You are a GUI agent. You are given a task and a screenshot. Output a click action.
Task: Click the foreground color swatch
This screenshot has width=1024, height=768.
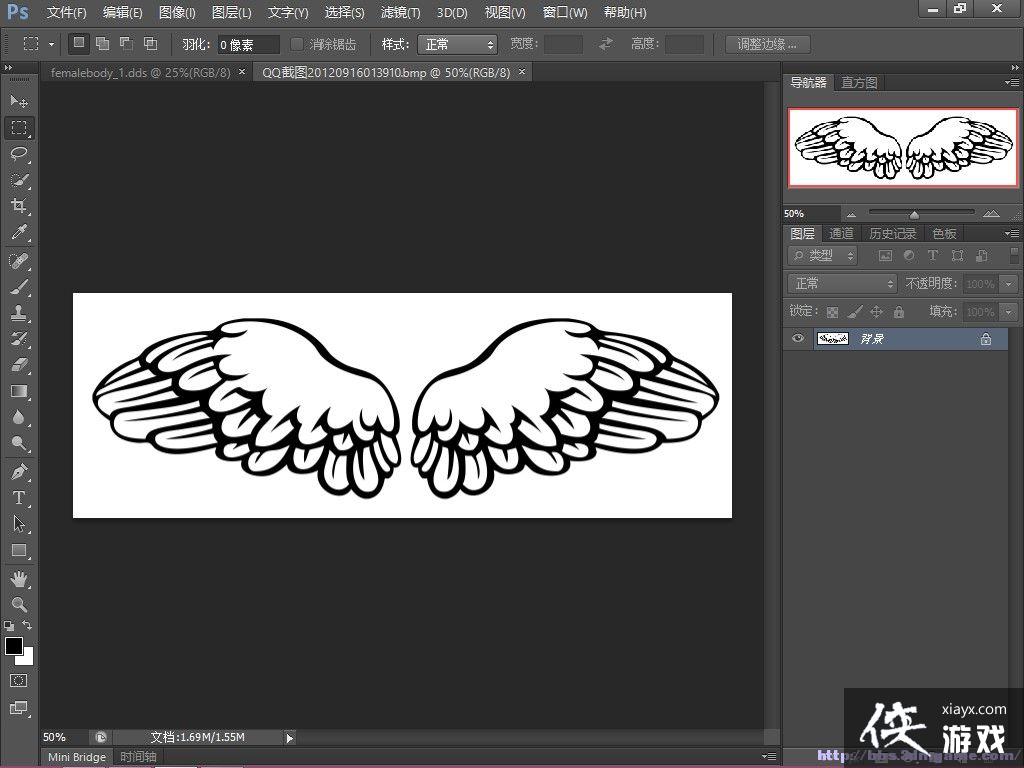tap(14, 646)
